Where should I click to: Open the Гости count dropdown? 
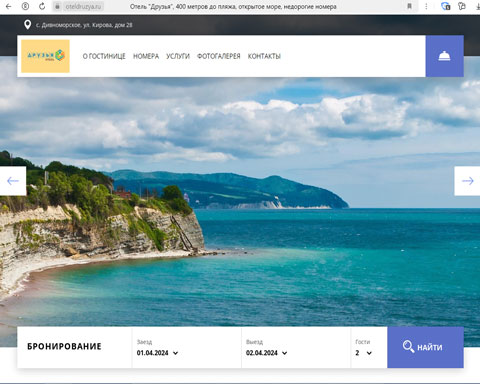[363, 353]
